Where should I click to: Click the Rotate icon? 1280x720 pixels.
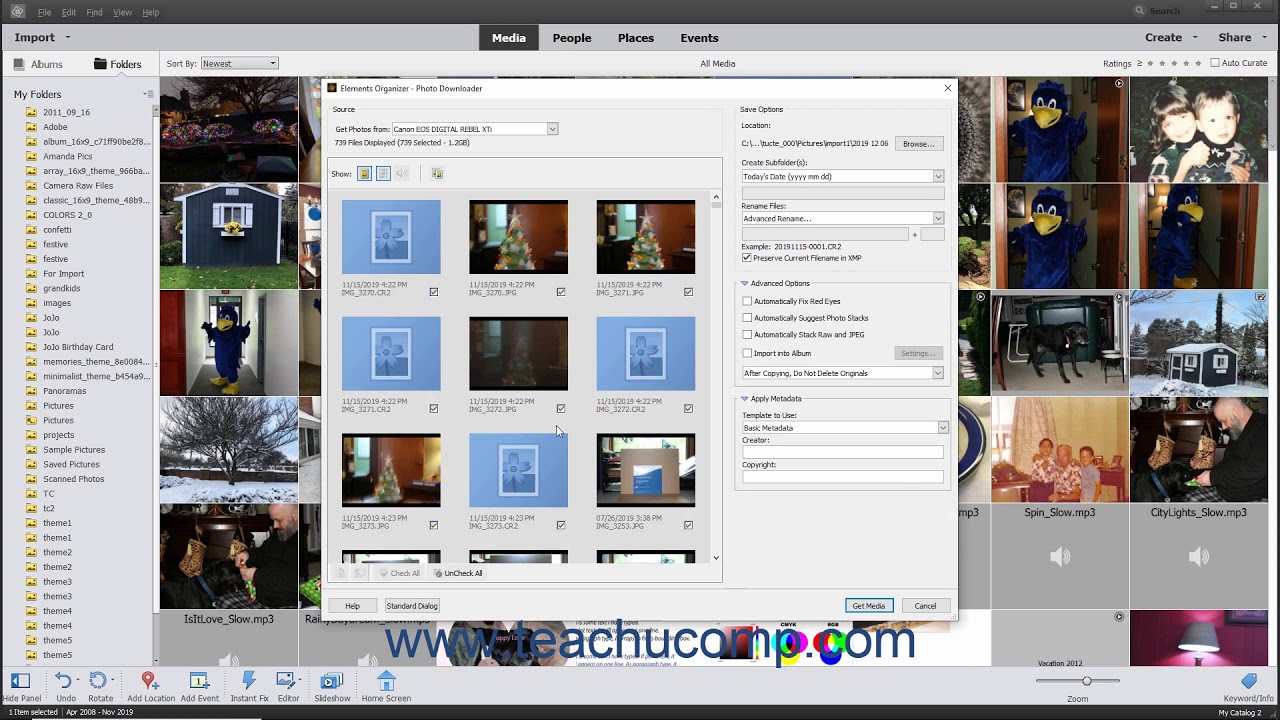pos(99,681)
